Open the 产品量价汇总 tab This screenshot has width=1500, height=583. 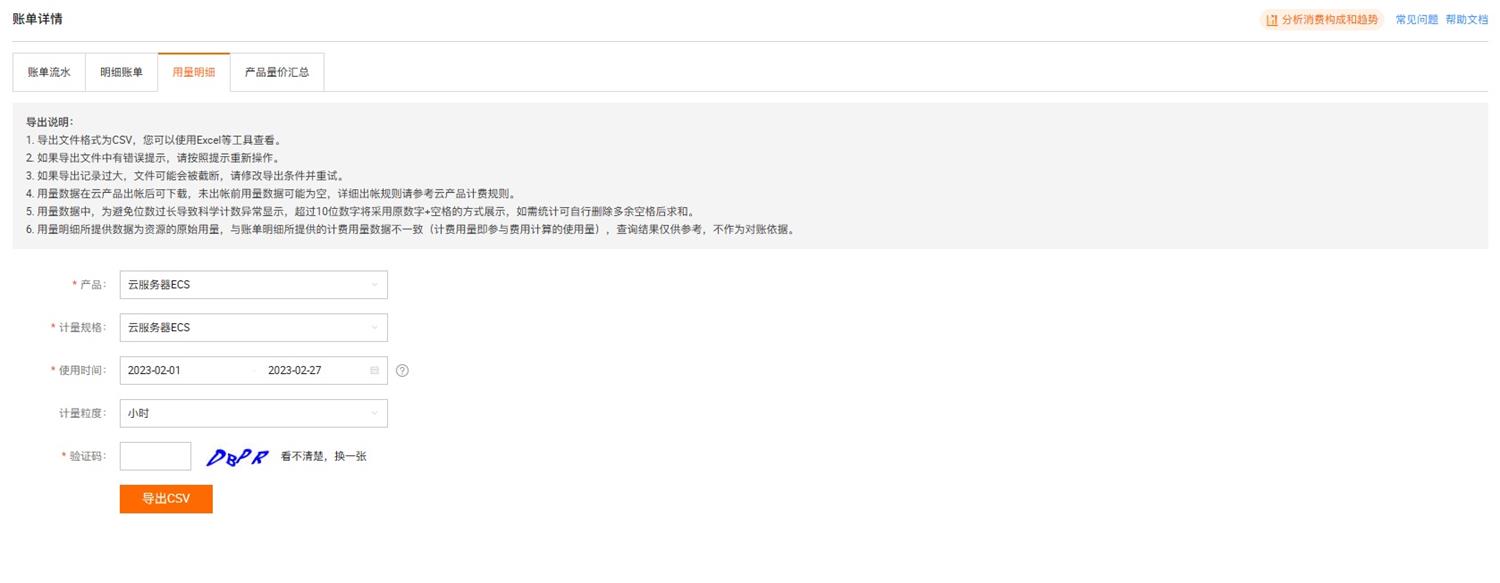coord(277,73)
